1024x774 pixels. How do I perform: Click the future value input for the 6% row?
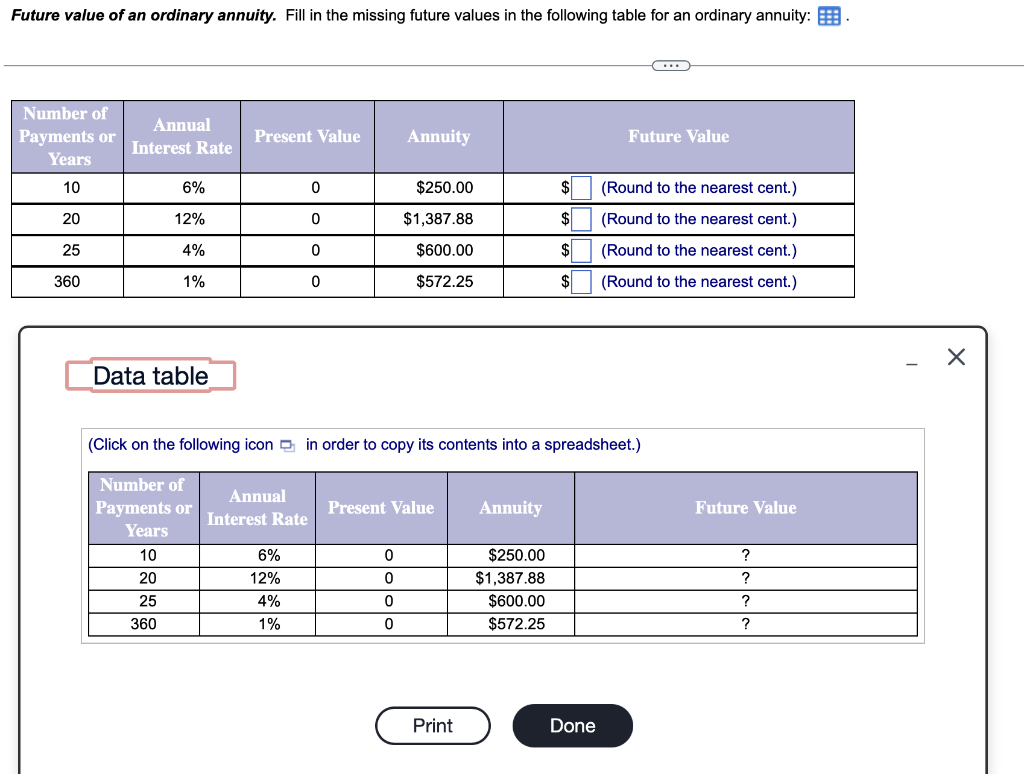580,188
